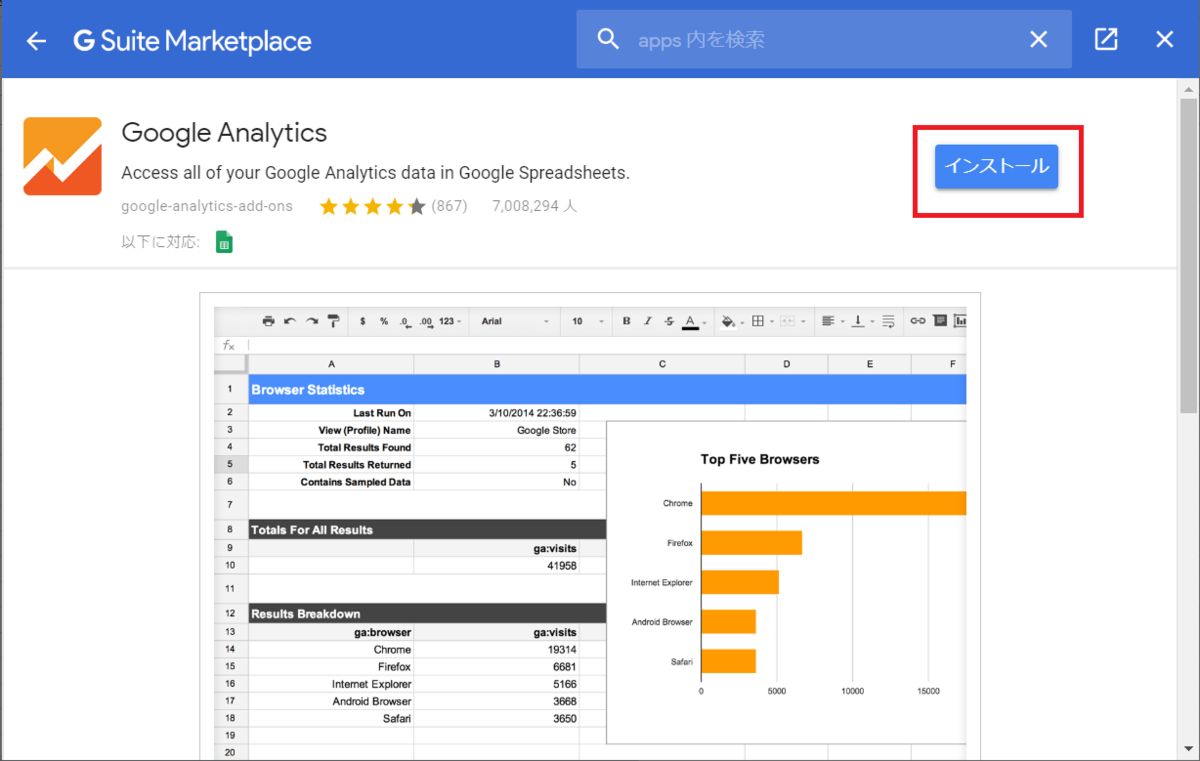Focus the 'apps 内を検索' search field

coord(825,40)
